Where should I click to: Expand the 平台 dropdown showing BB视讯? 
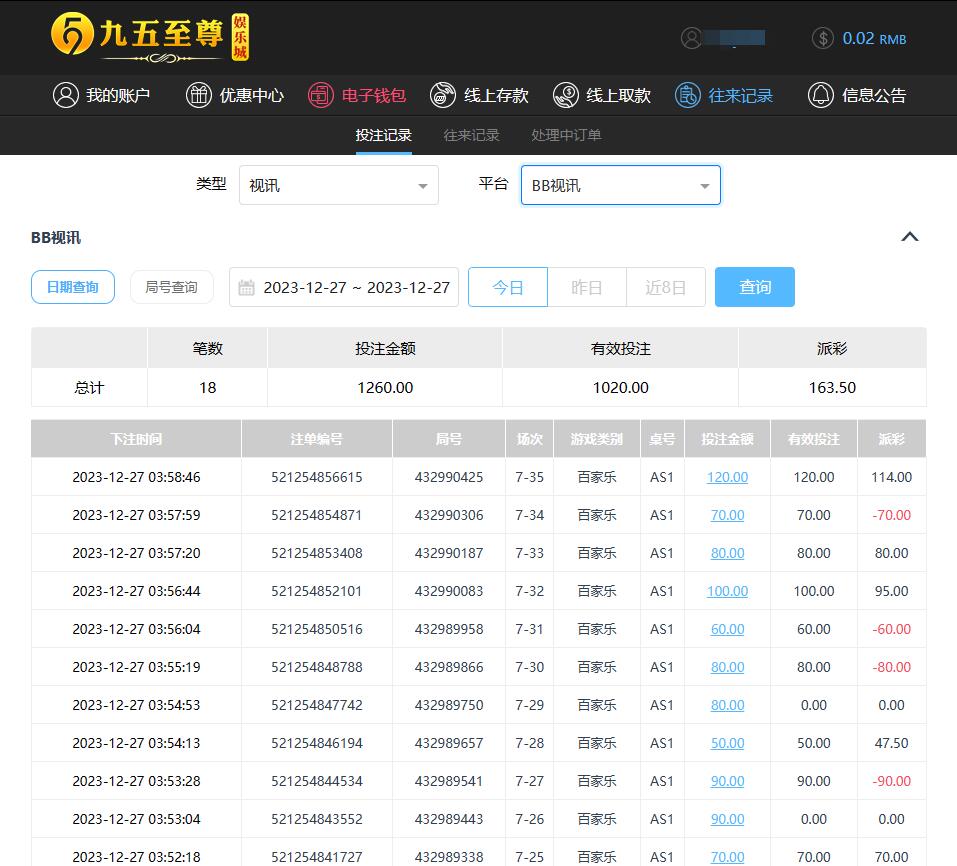click(620, 185)
